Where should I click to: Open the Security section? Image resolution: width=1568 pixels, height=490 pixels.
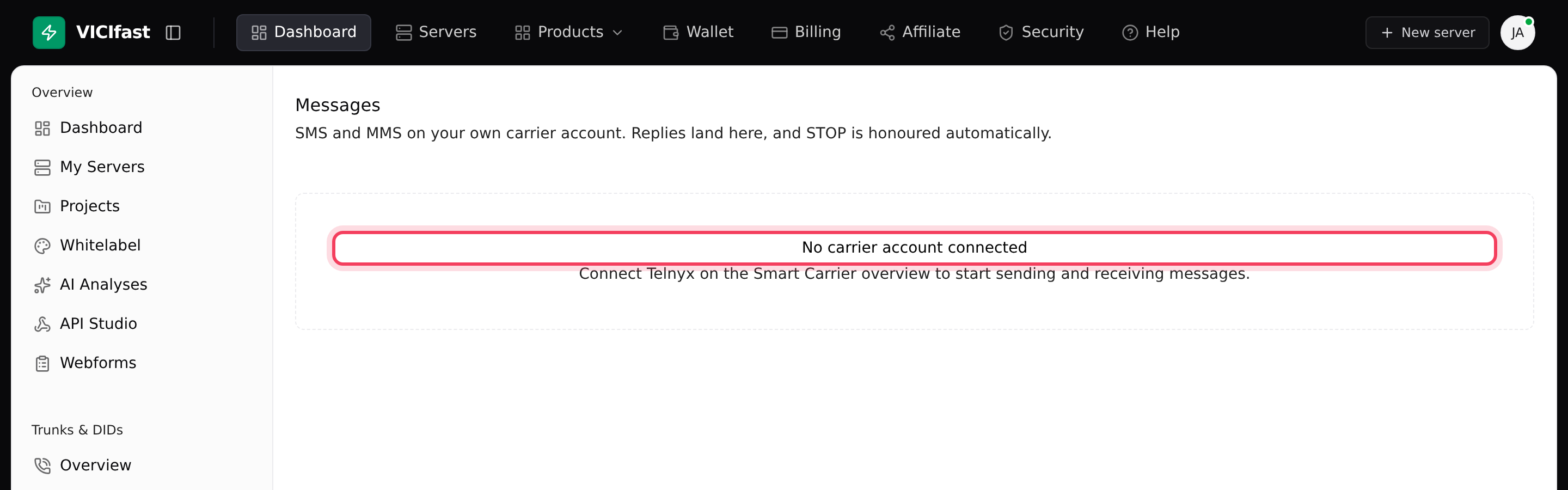coord(1041,32)
